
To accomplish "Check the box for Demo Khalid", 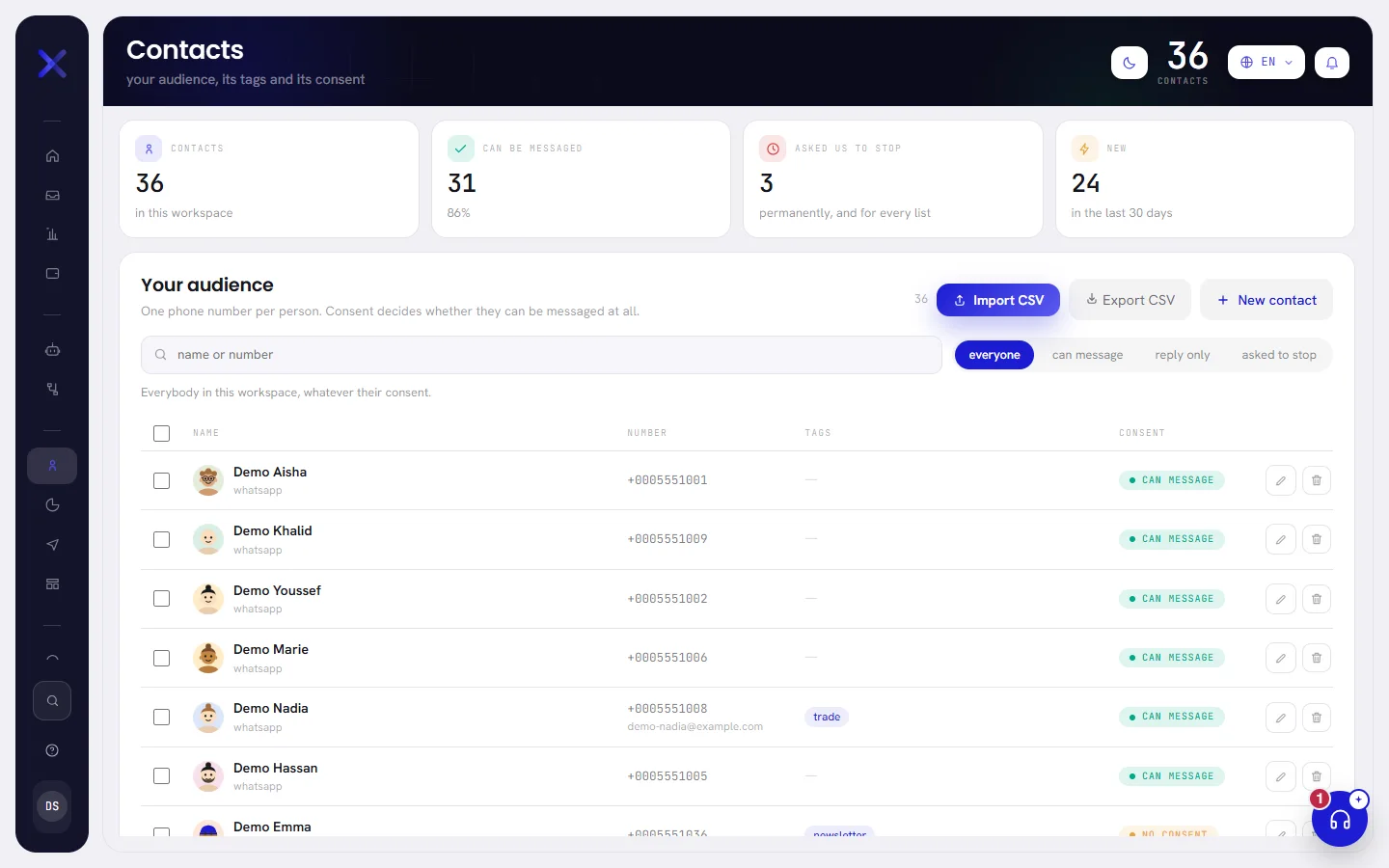I will [161, 539].
